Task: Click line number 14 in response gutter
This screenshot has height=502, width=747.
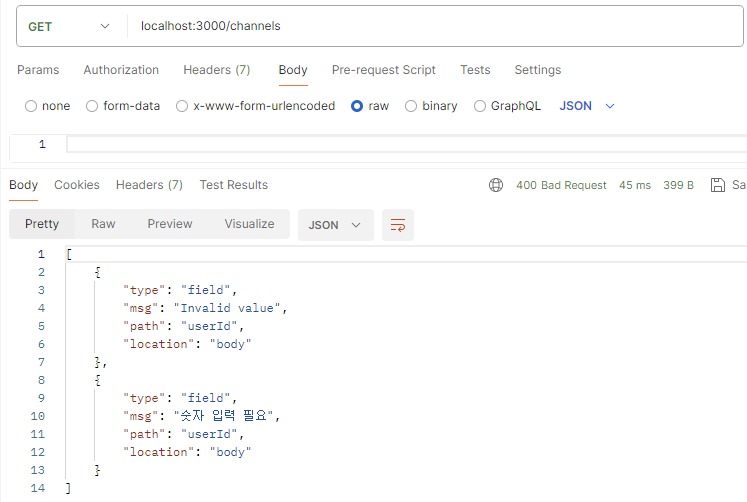Action: 38,488
